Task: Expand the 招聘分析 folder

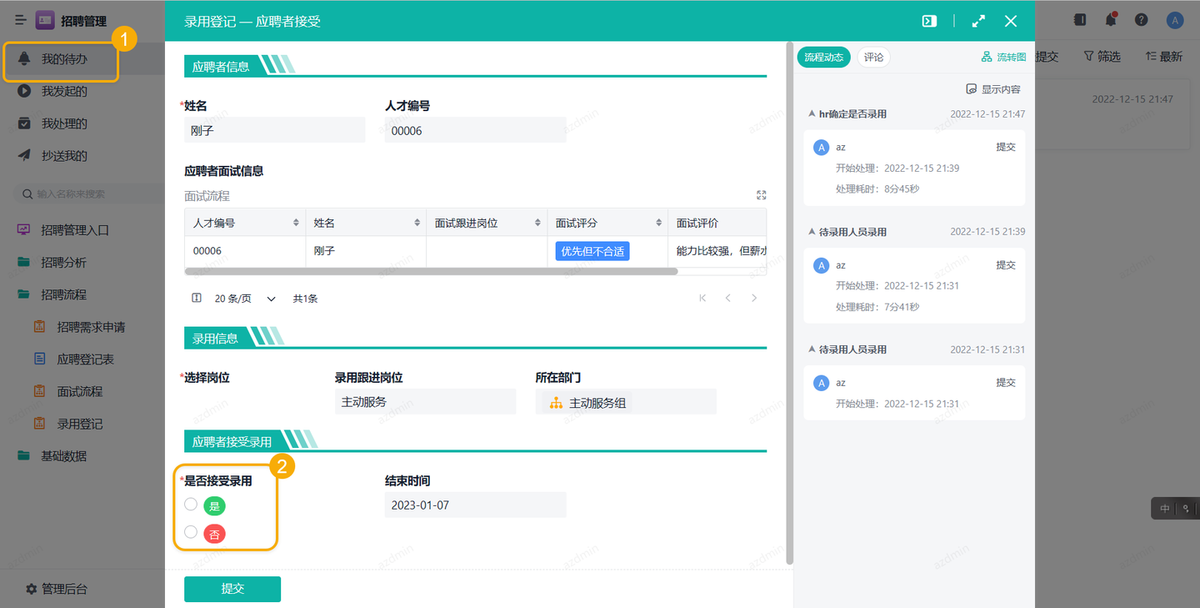Action: point(63,262)
